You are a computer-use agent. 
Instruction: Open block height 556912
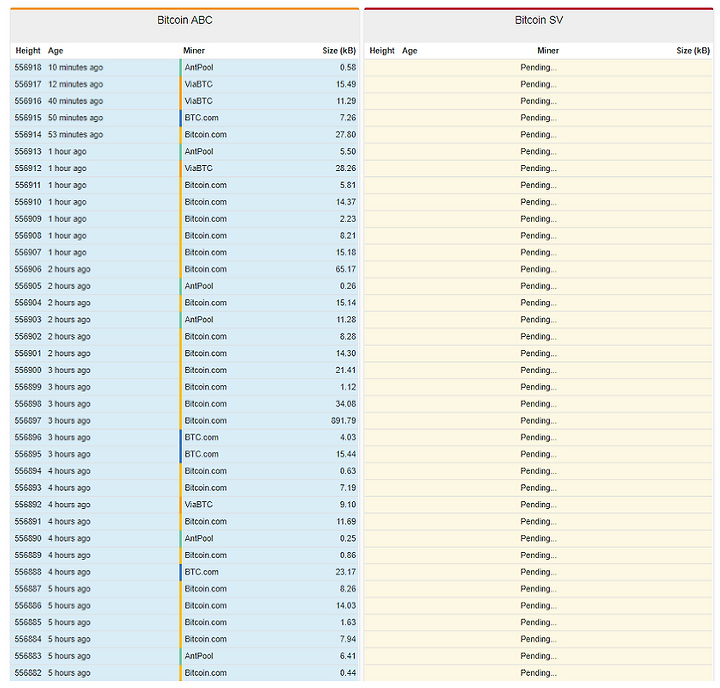tap(28, 169)
